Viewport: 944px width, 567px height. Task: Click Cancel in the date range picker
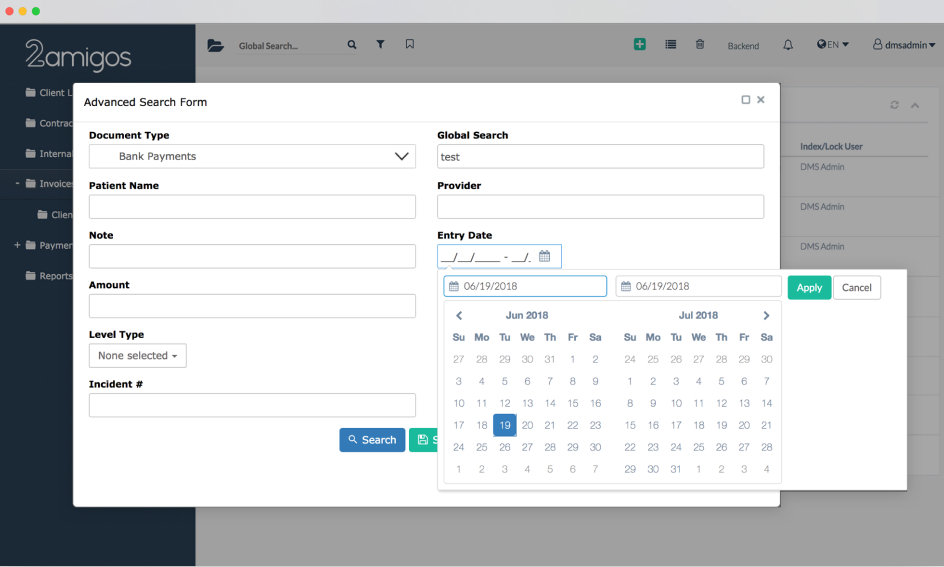[x=856, y=288]
